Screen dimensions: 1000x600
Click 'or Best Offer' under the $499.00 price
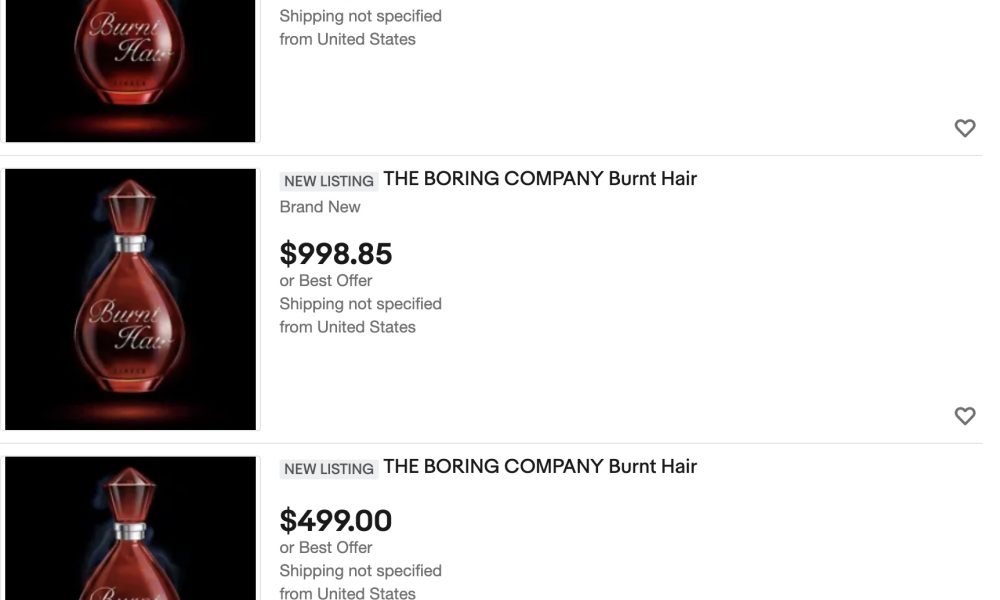325,548
